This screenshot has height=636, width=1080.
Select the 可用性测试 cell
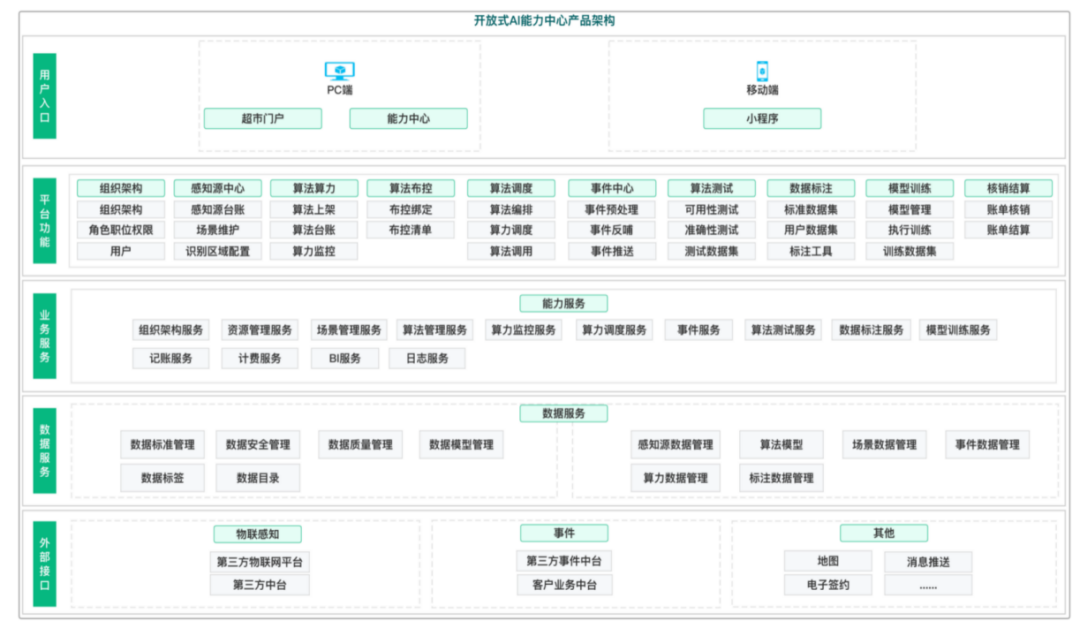click(x=712, y=209)
